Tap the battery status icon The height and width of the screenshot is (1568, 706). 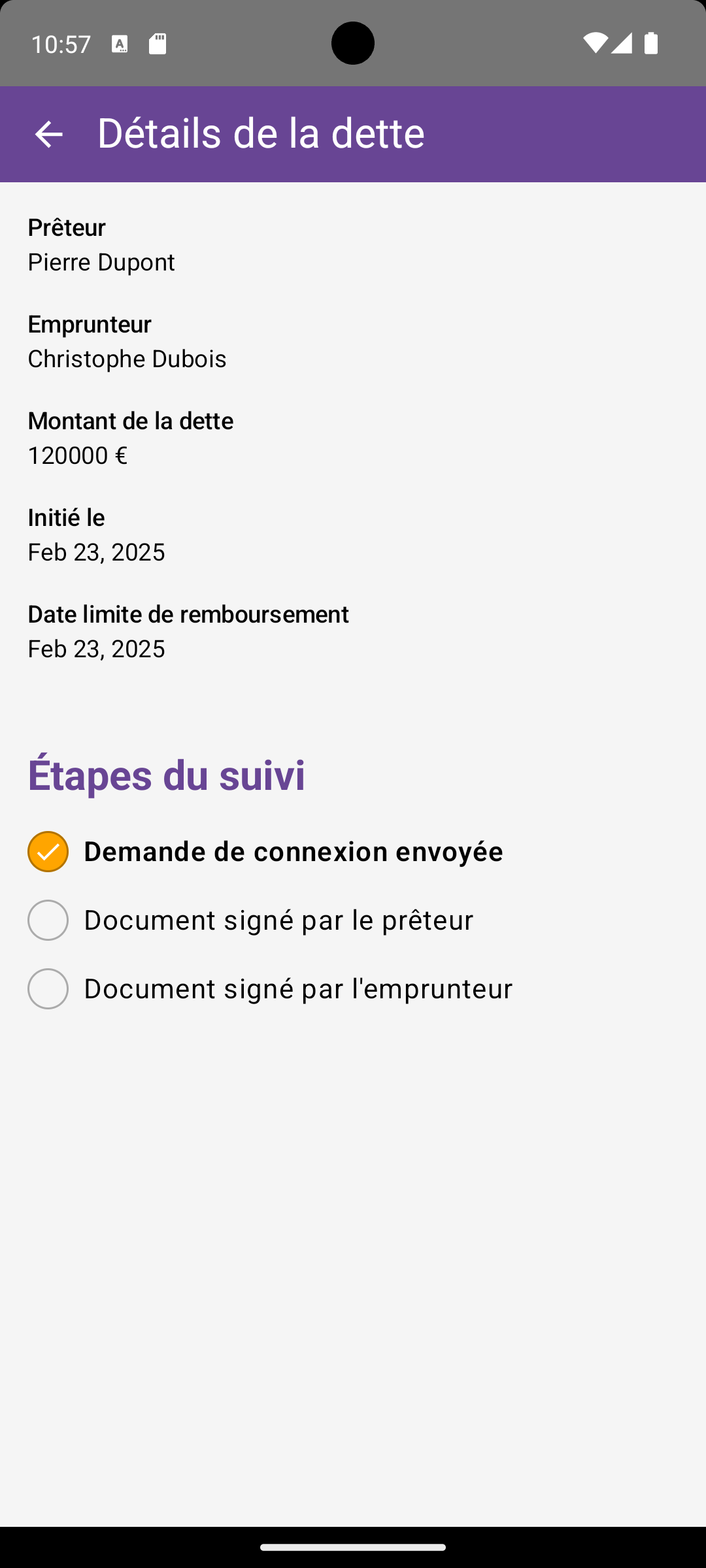pos(650,43)
